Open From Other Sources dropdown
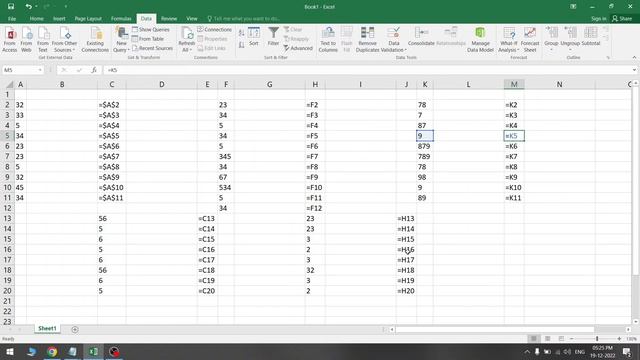This screenshot has width=640, height=360. click(x=64, y=40)
